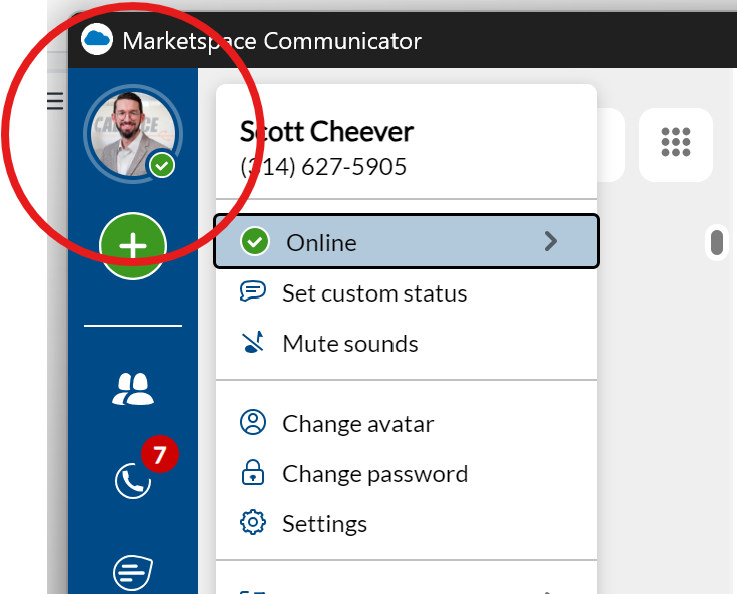Select the Online status menu entry
This screenshot has width=737, height=594.
(407, 241)
